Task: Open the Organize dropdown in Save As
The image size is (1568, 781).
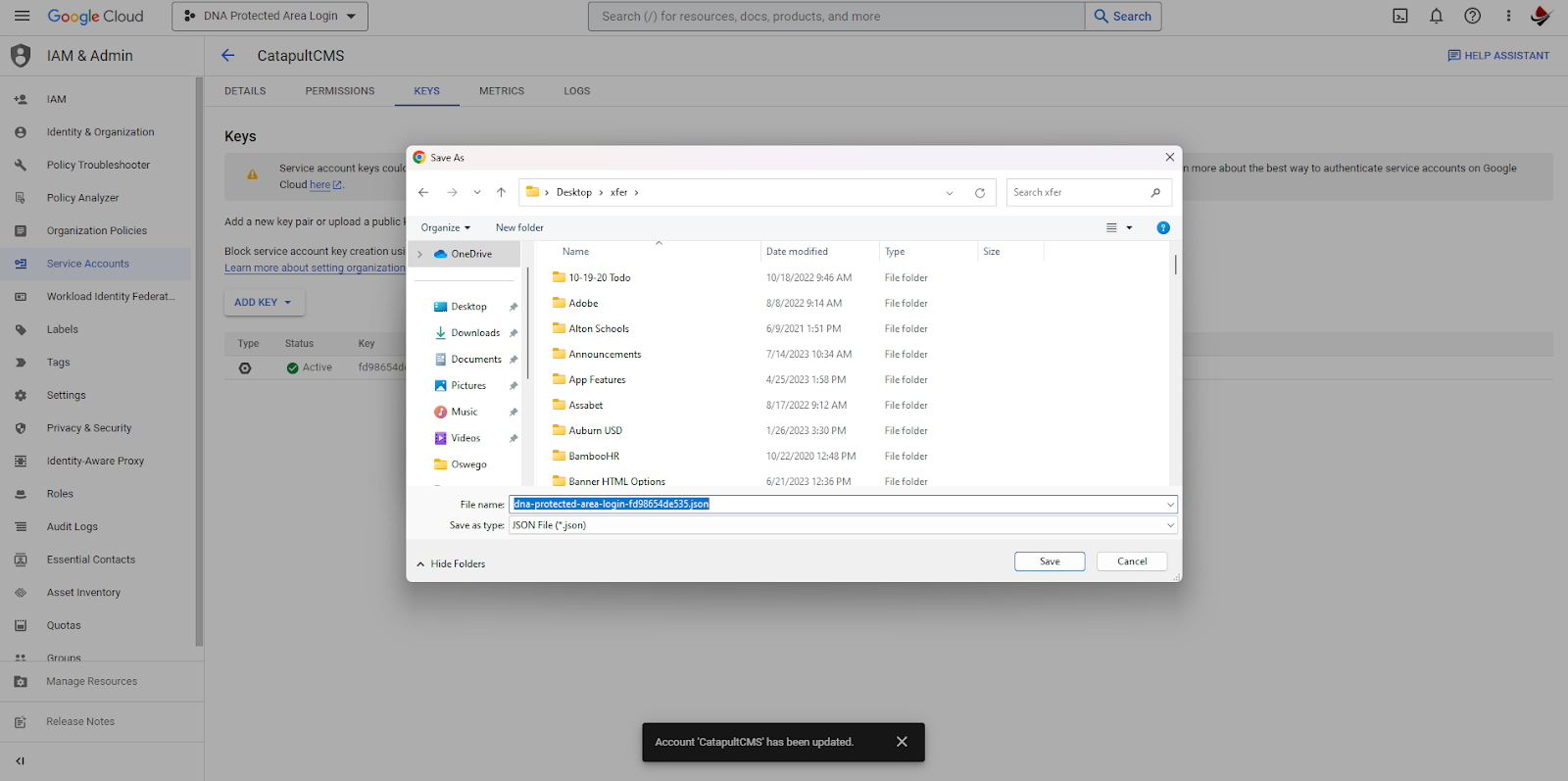Action: point(446,227)
